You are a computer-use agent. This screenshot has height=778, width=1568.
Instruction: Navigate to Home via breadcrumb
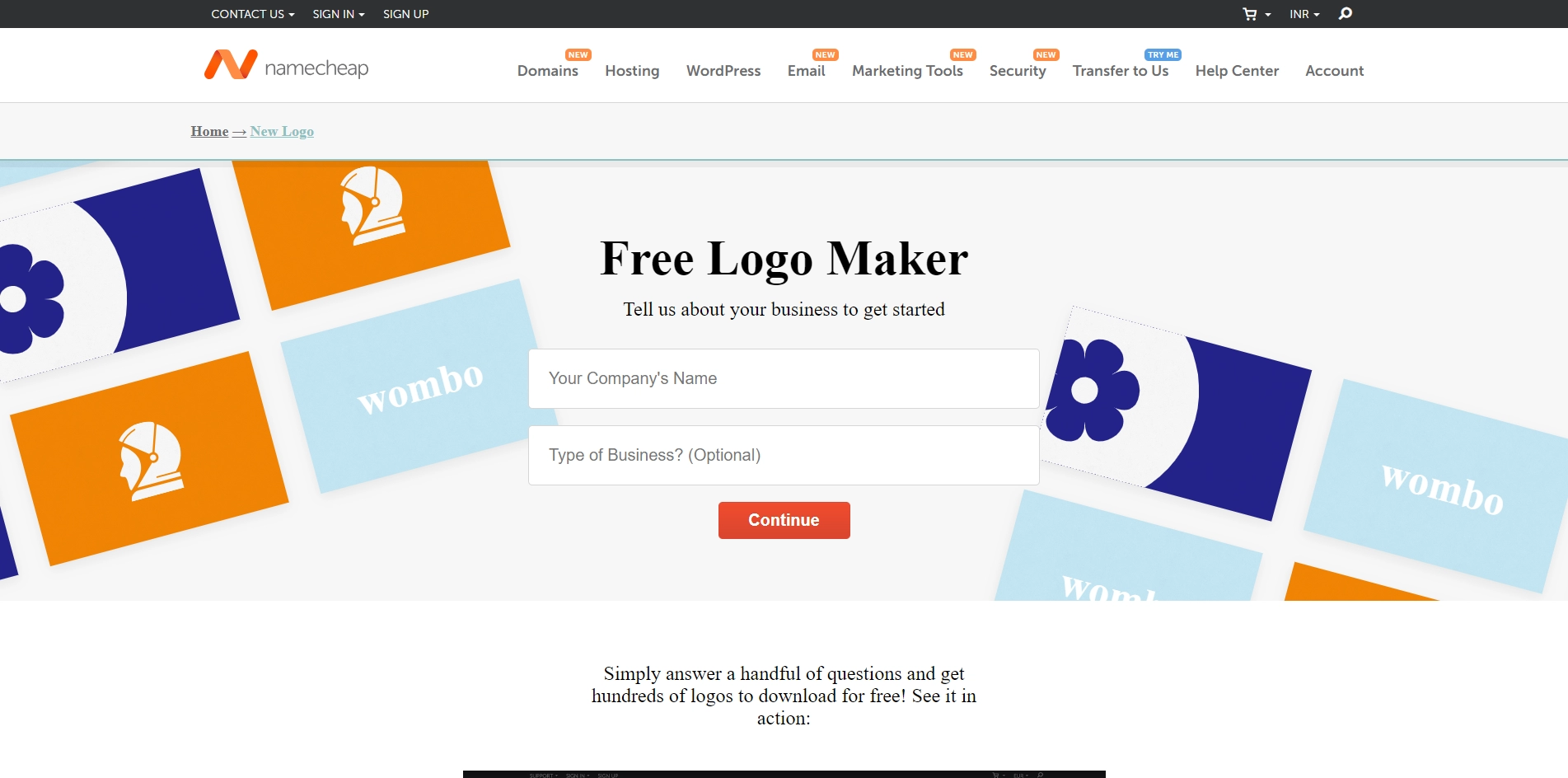coord(208,131)
